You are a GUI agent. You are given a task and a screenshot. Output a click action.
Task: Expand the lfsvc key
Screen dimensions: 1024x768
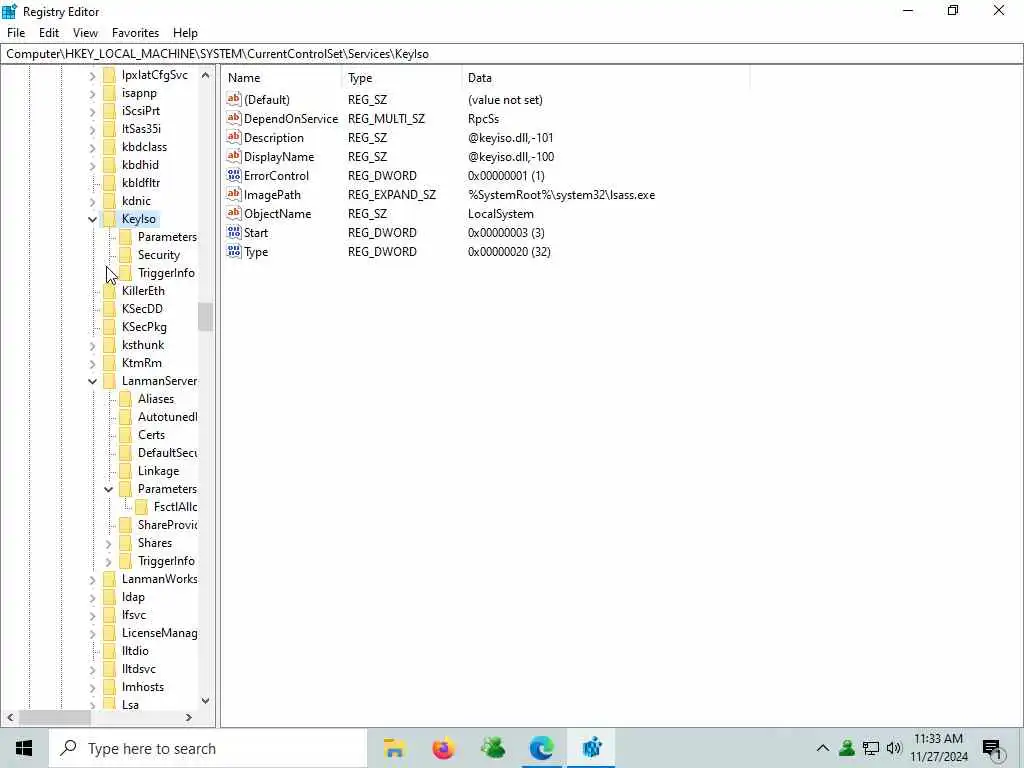(x=92, y=615)
